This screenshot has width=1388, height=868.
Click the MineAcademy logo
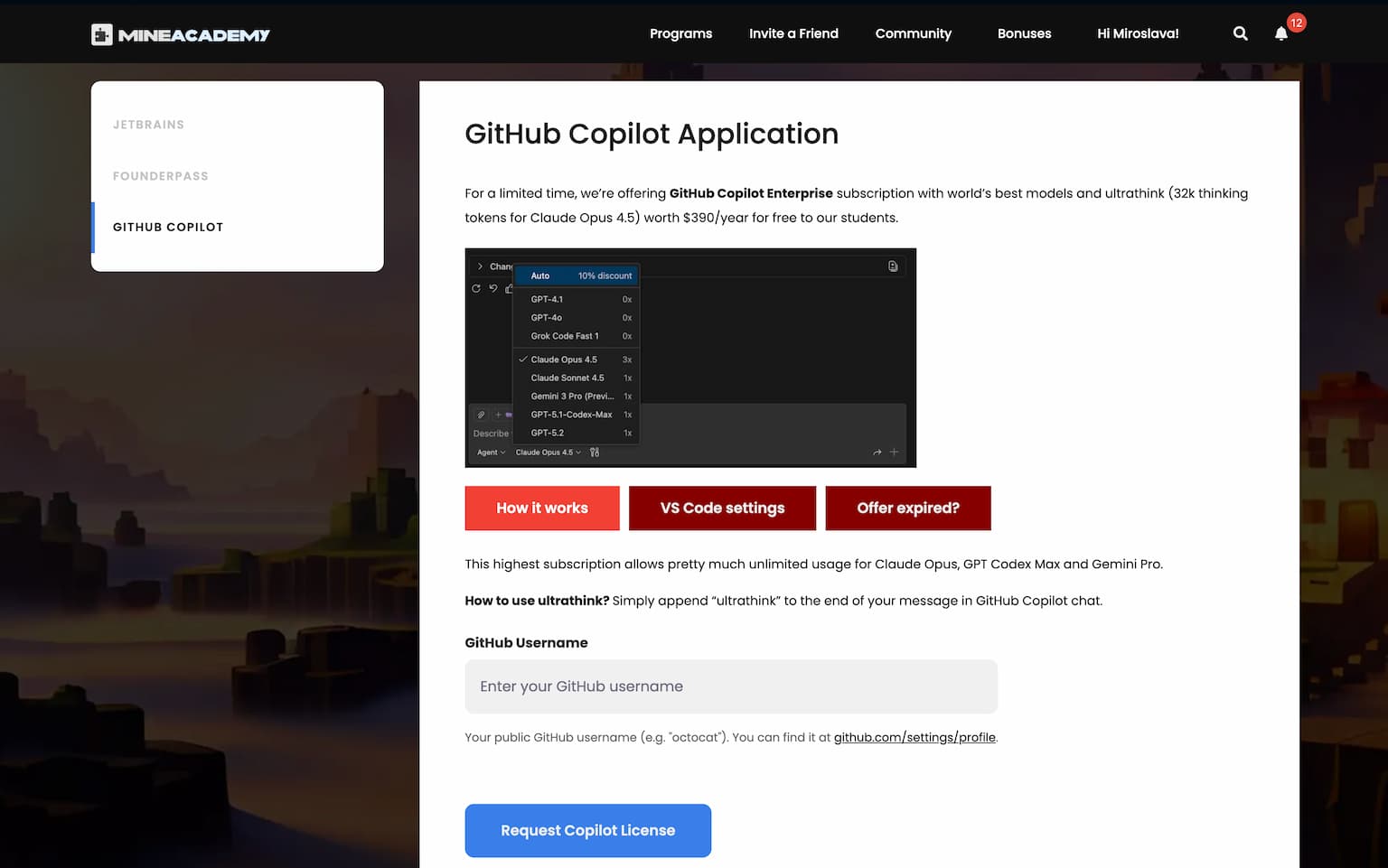point(181,34)
